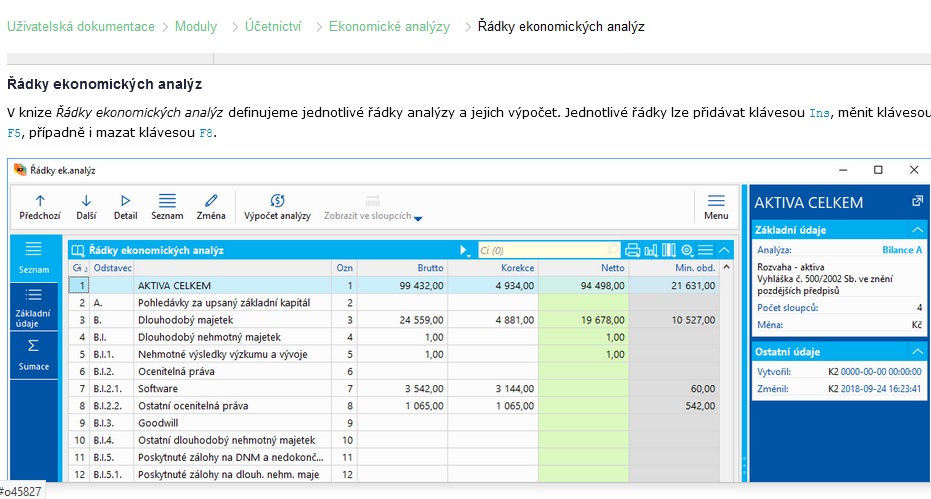Image resolution: width=931 pixels, height=499 pixels.
Task: Maximize the Řádky ek.analýz window
Action: tap(878, 170)
